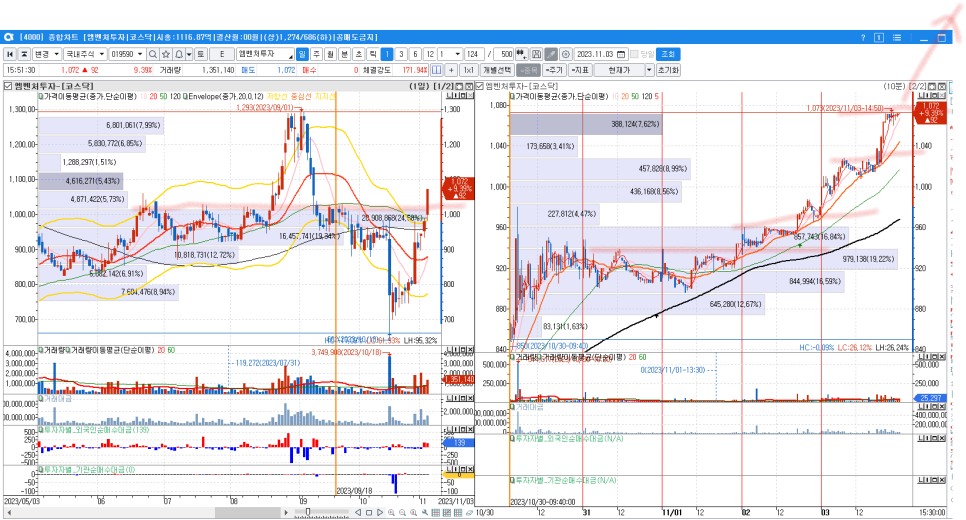Select the 월 (monthly) period toggle

[330, 54]
